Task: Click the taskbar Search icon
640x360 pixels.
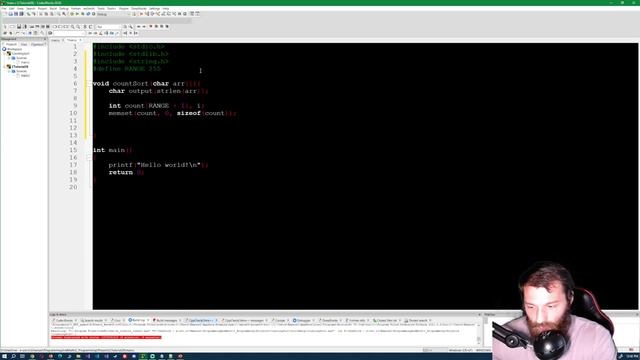Action: [x=13, y=356]
